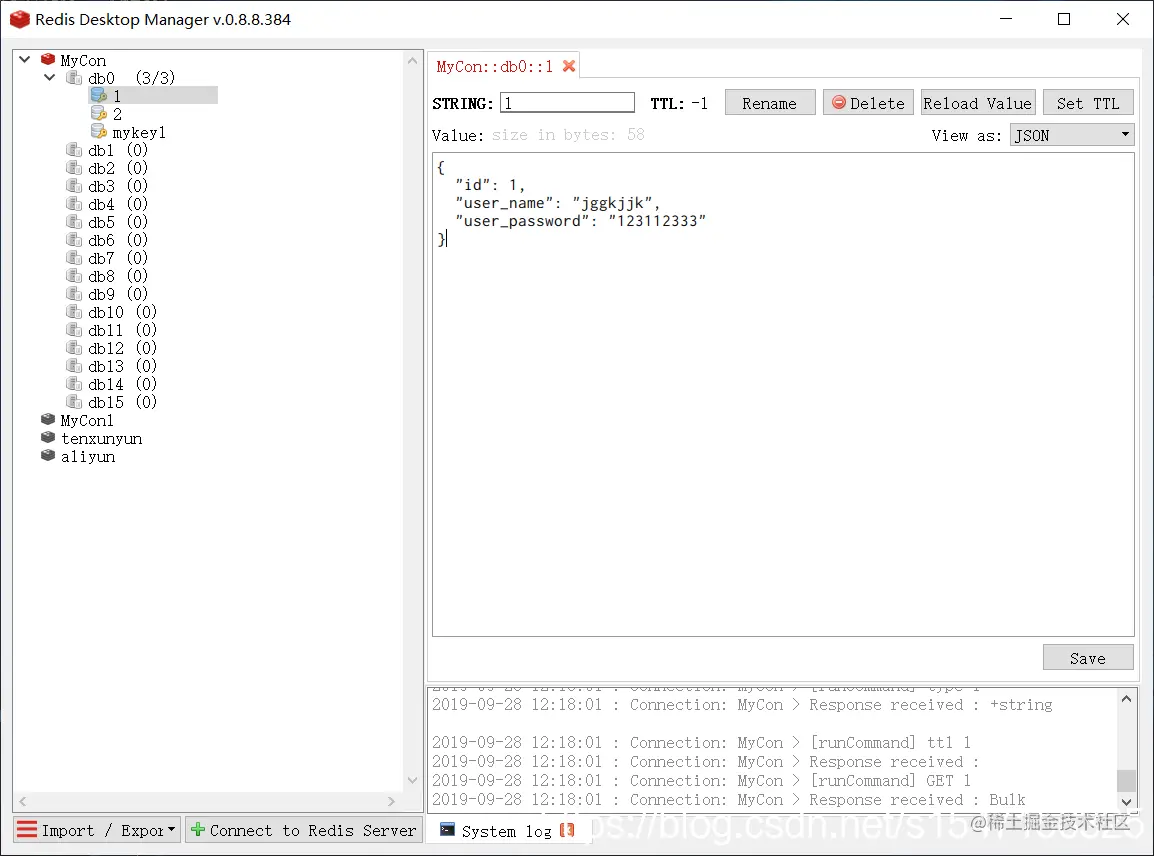Open the db13 database icon
This screenshot has width=1154, height=856.
click(x=74, y=366)
